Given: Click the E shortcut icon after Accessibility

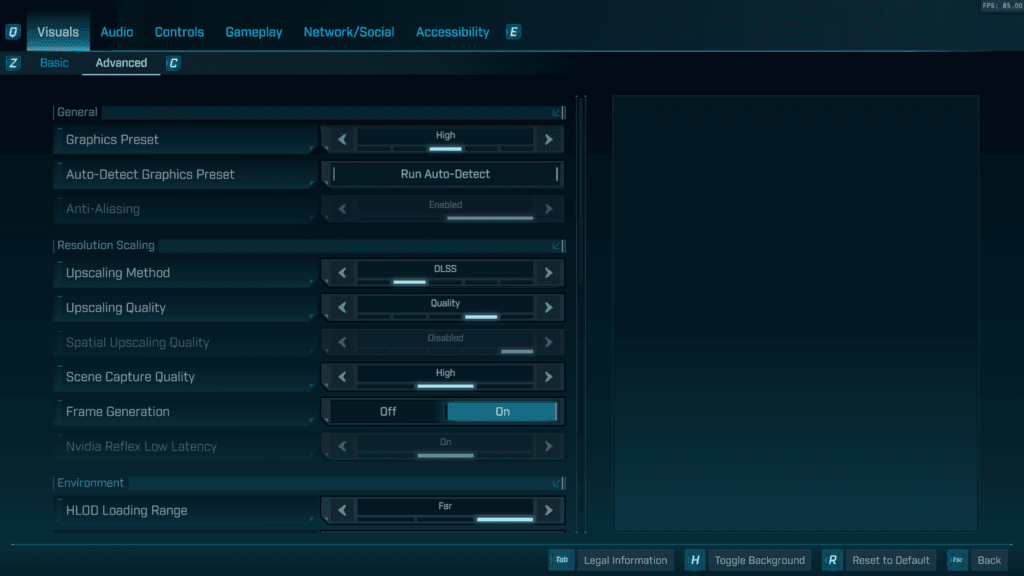Looking at the screenshot, I should point(513,31).
